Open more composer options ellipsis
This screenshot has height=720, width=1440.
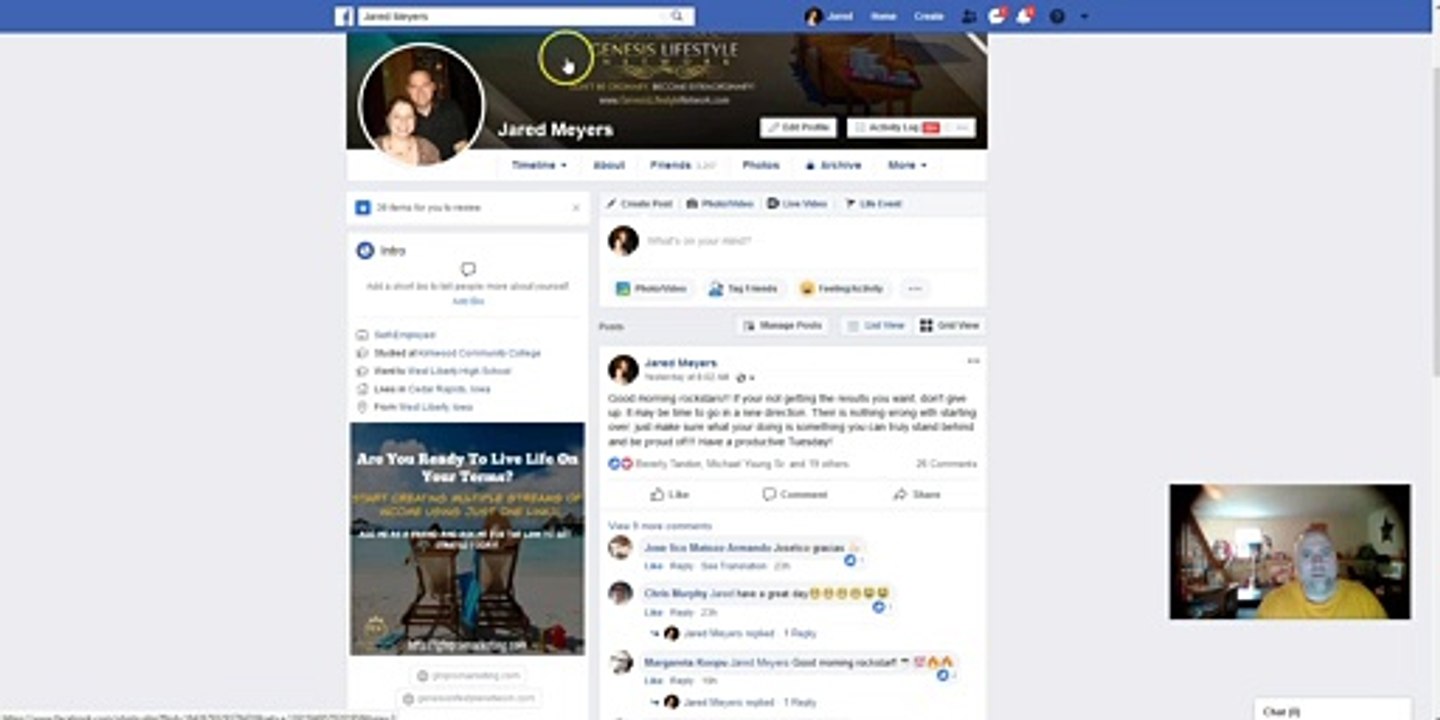(914, 289)
